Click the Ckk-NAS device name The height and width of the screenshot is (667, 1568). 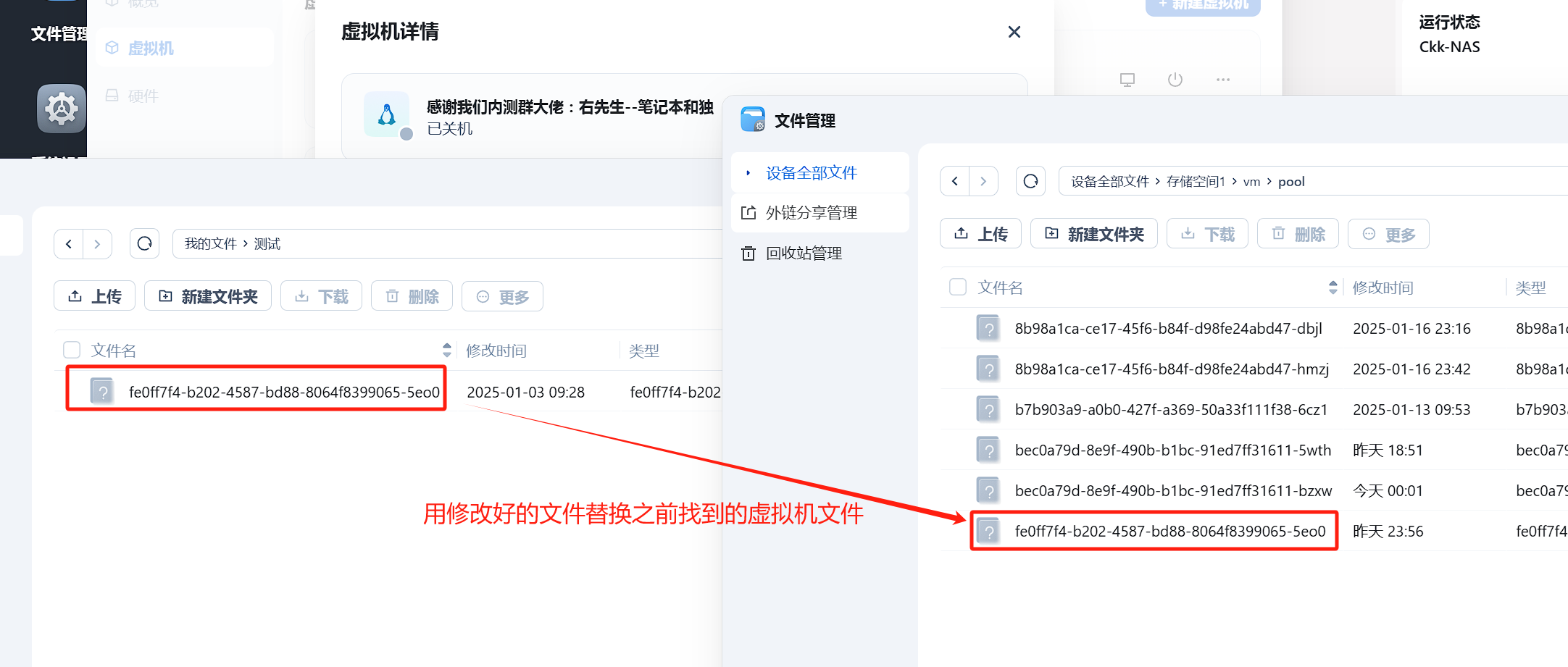click(1449, 47)
